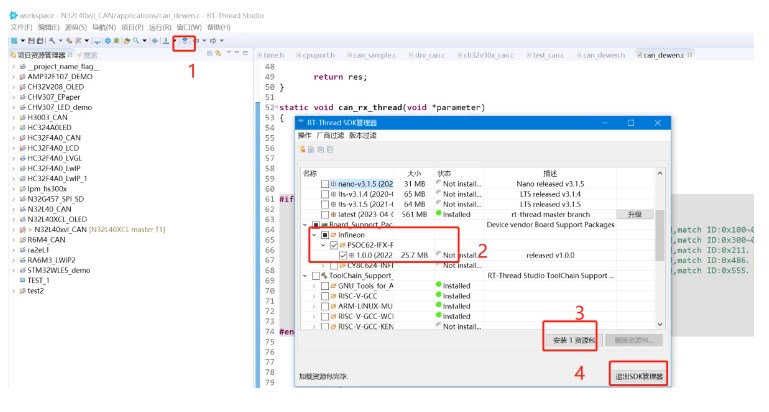Image resolution: width=769 pixels, height=412 pixels.
Task: Click the Infineon folder icon in SDK list
Action: (x=333, y=235)
